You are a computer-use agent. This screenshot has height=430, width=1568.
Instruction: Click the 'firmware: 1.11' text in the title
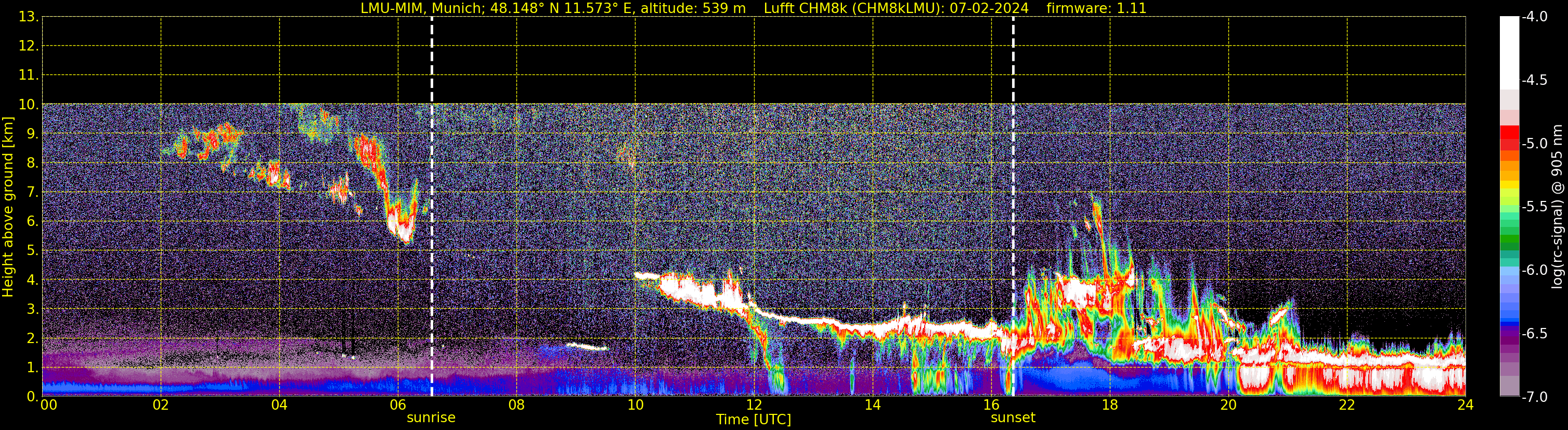tap(1096, 8)
